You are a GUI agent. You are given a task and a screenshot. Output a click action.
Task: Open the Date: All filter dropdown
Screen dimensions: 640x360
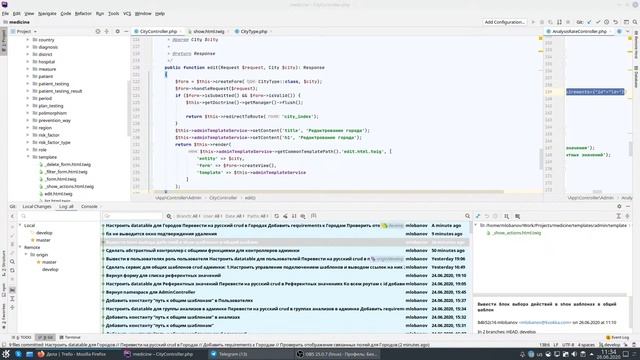click(234, 216)
